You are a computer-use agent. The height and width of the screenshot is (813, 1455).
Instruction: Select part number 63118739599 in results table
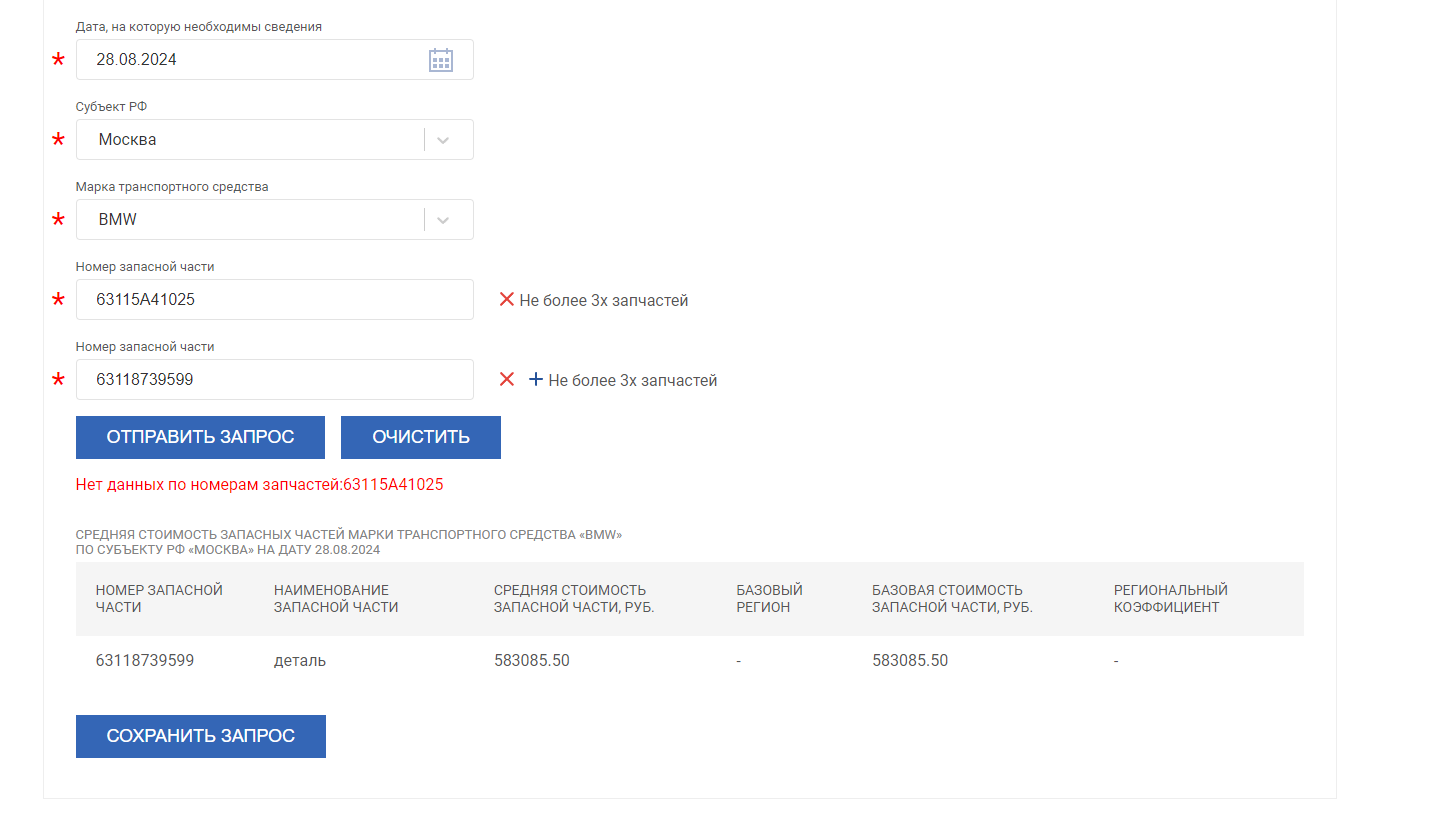(x=145, y=661)
